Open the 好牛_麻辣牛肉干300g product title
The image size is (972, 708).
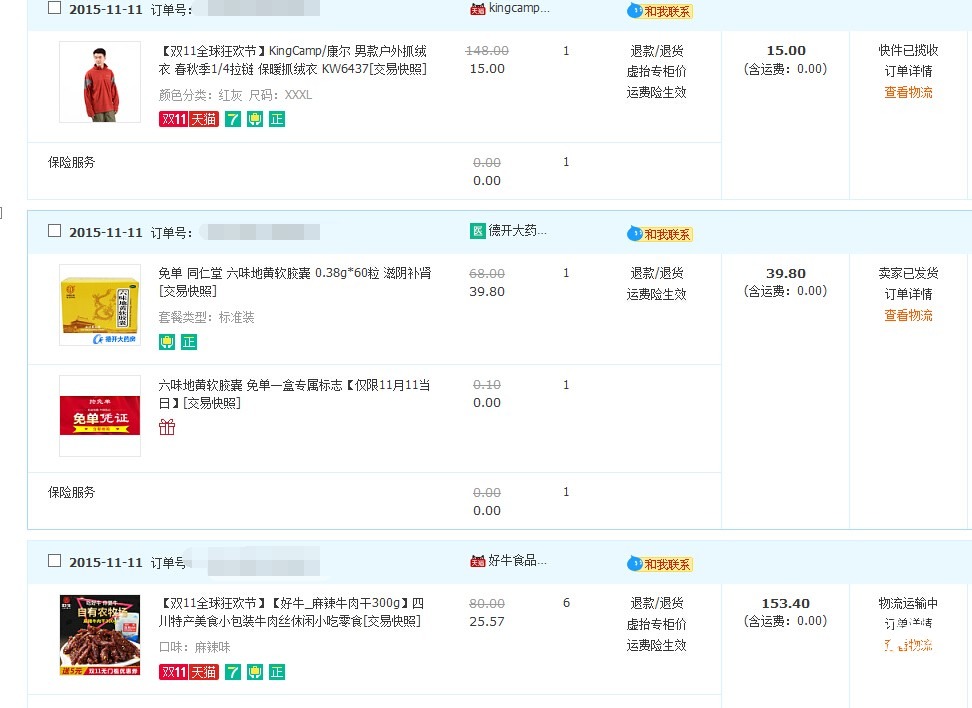[x=291, y=612]
